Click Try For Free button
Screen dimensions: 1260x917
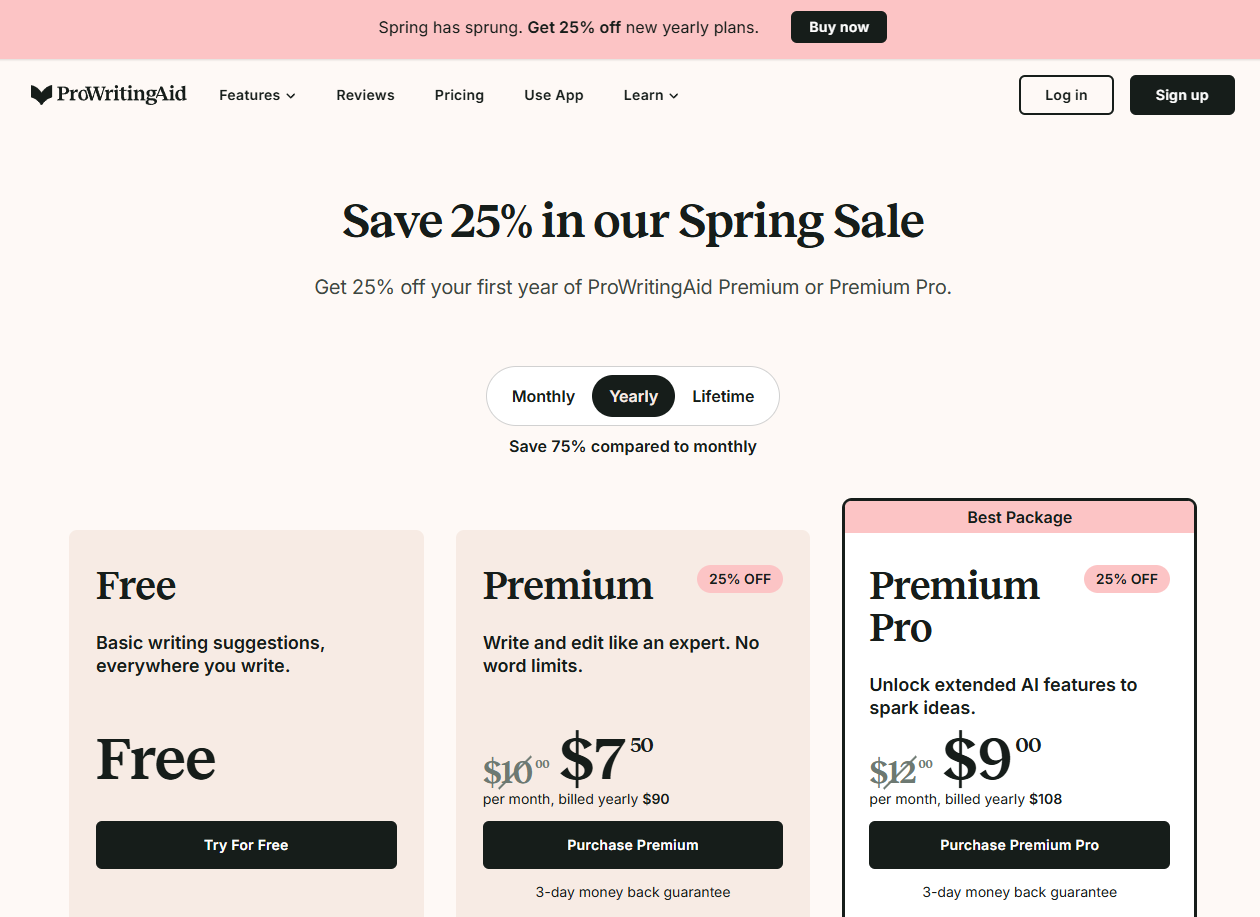click(246, 845)
